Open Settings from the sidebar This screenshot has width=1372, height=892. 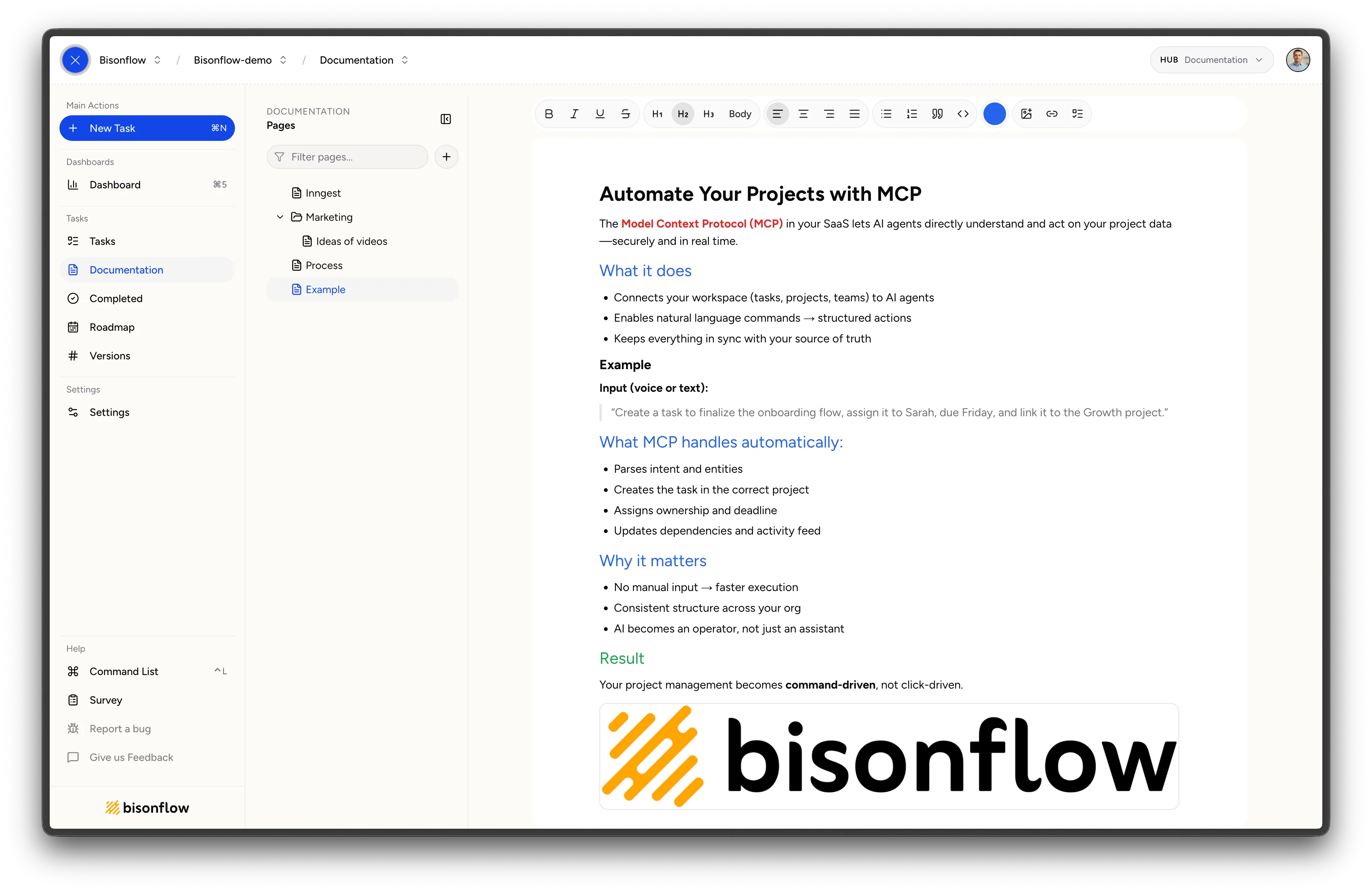(x=147, y=412)
